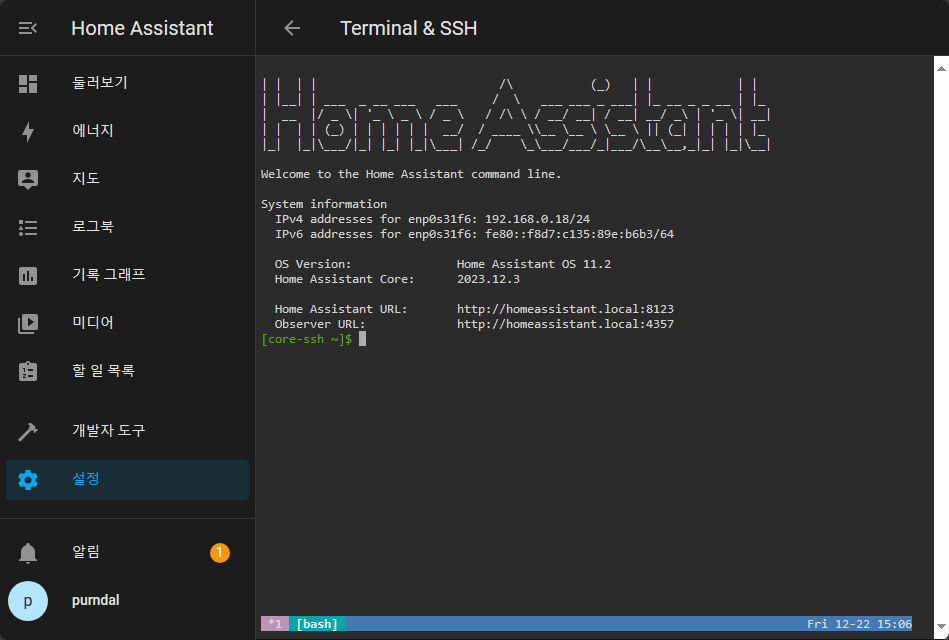
Task: Click the Home Assistant ASCII art banner
Action: tap(516, 114)
